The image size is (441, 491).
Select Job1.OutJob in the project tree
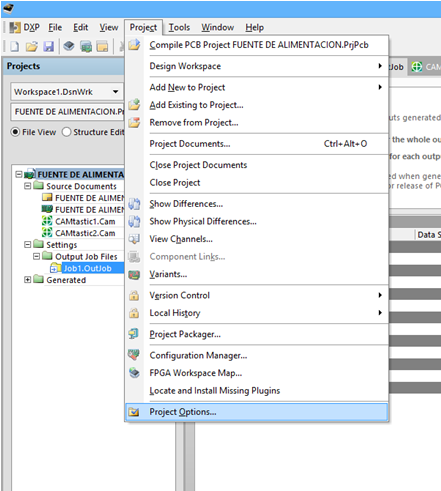(x=87, y=268)
